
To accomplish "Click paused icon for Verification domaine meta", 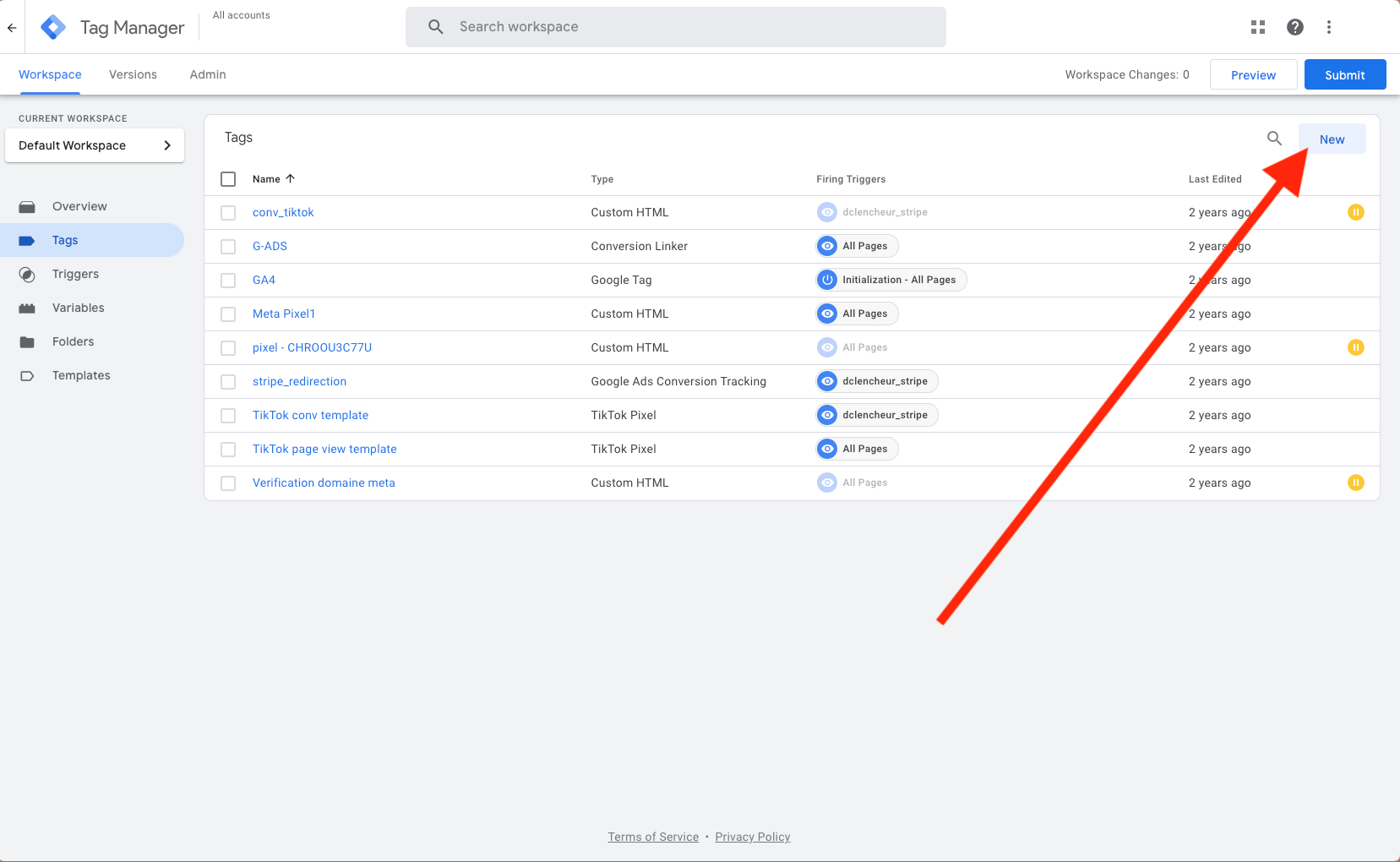I will click(1355, 483).
